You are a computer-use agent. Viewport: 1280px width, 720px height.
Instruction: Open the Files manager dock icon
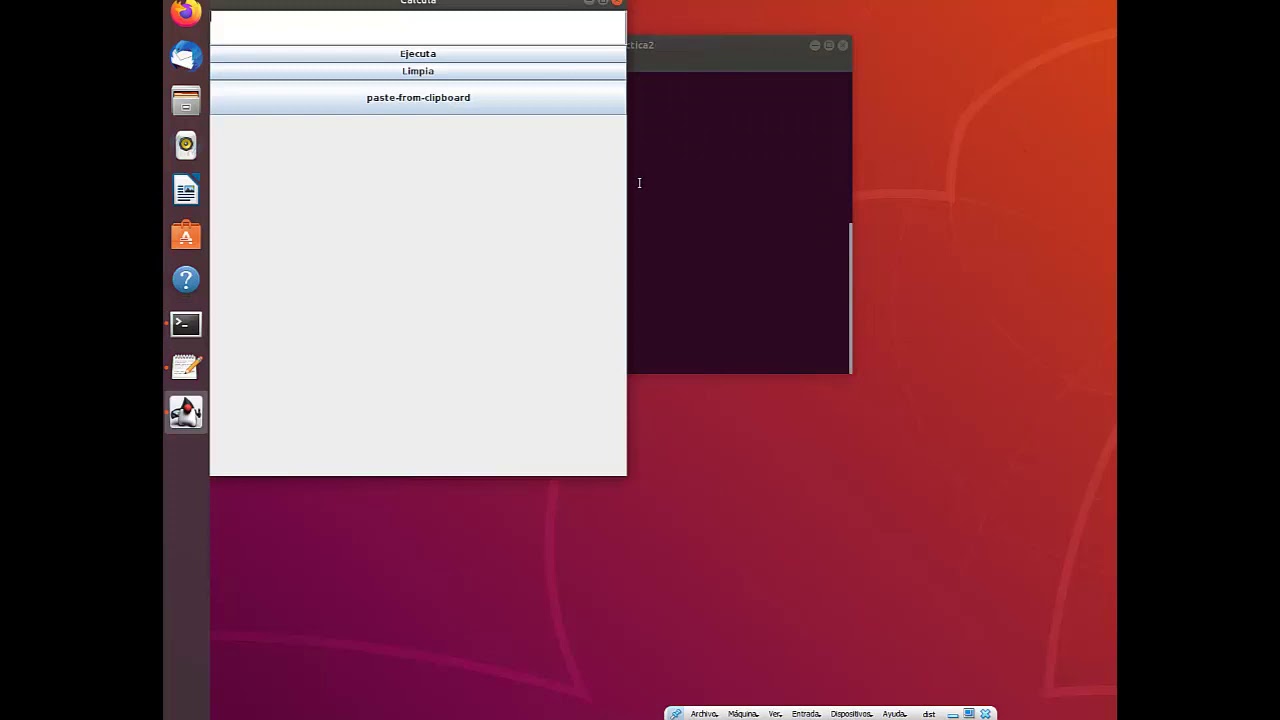(186, 101)
